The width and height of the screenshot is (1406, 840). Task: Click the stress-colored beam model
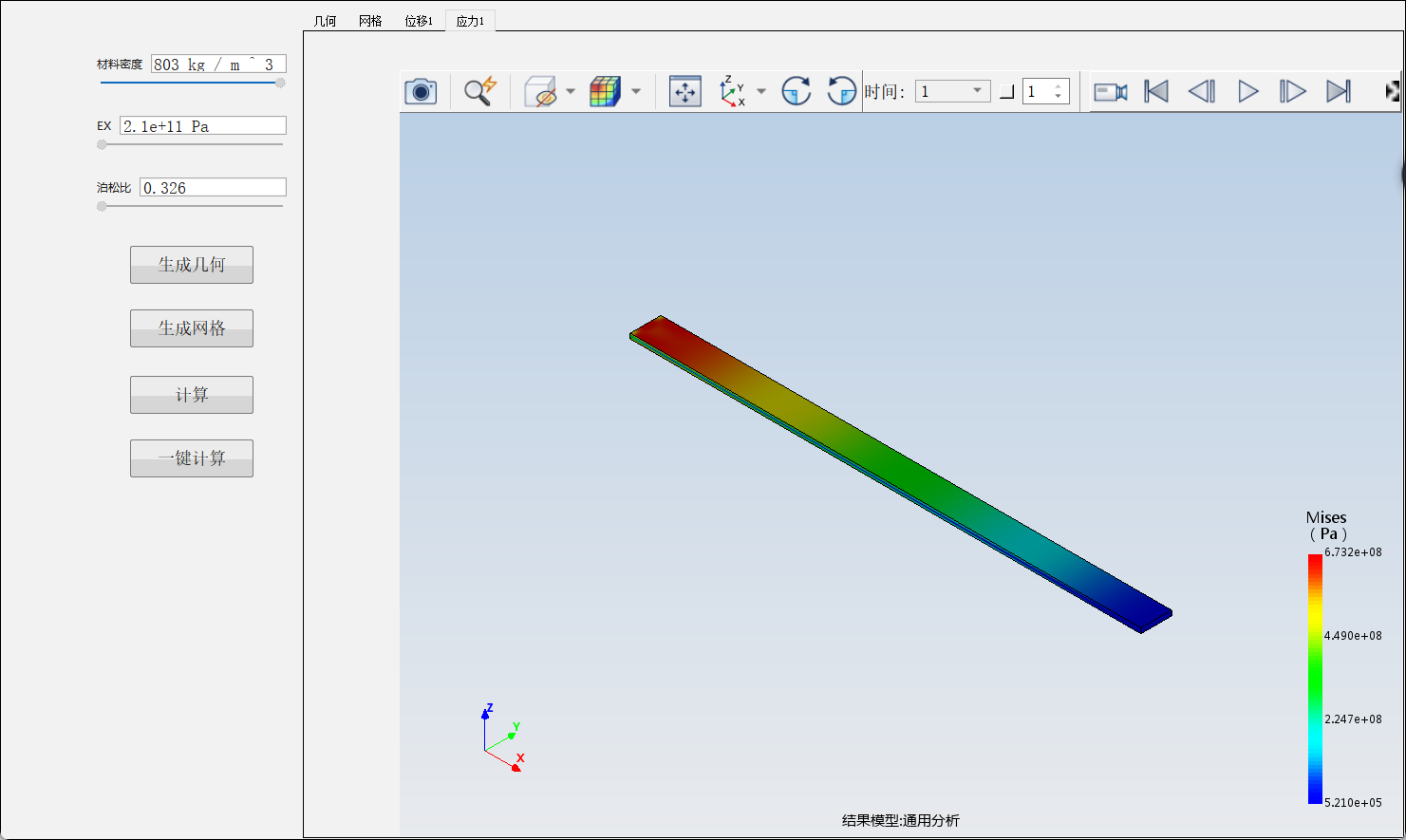900,473
